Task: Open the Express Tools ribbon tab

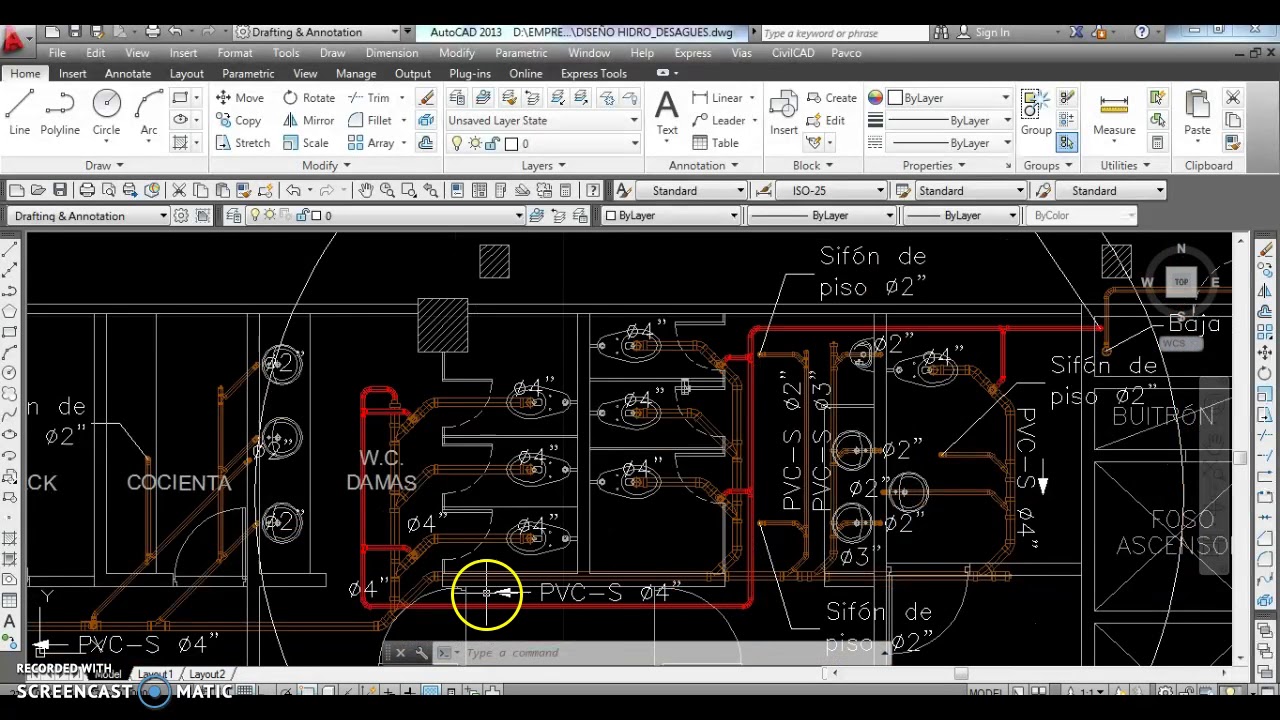Action: click(x=594, y=73)
